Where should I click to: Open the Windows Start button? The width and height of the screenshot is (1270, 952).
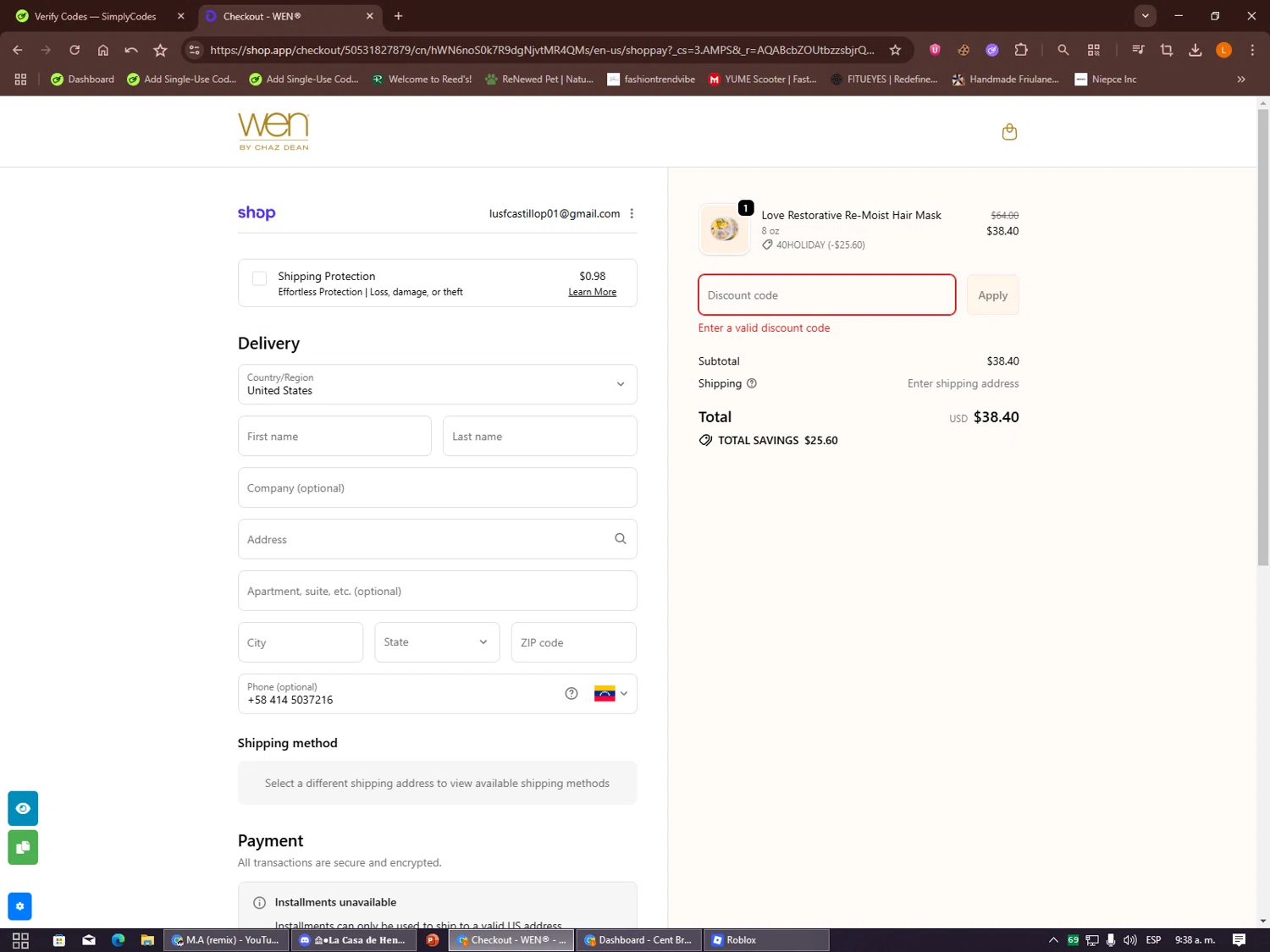click(x=20, y=940)
